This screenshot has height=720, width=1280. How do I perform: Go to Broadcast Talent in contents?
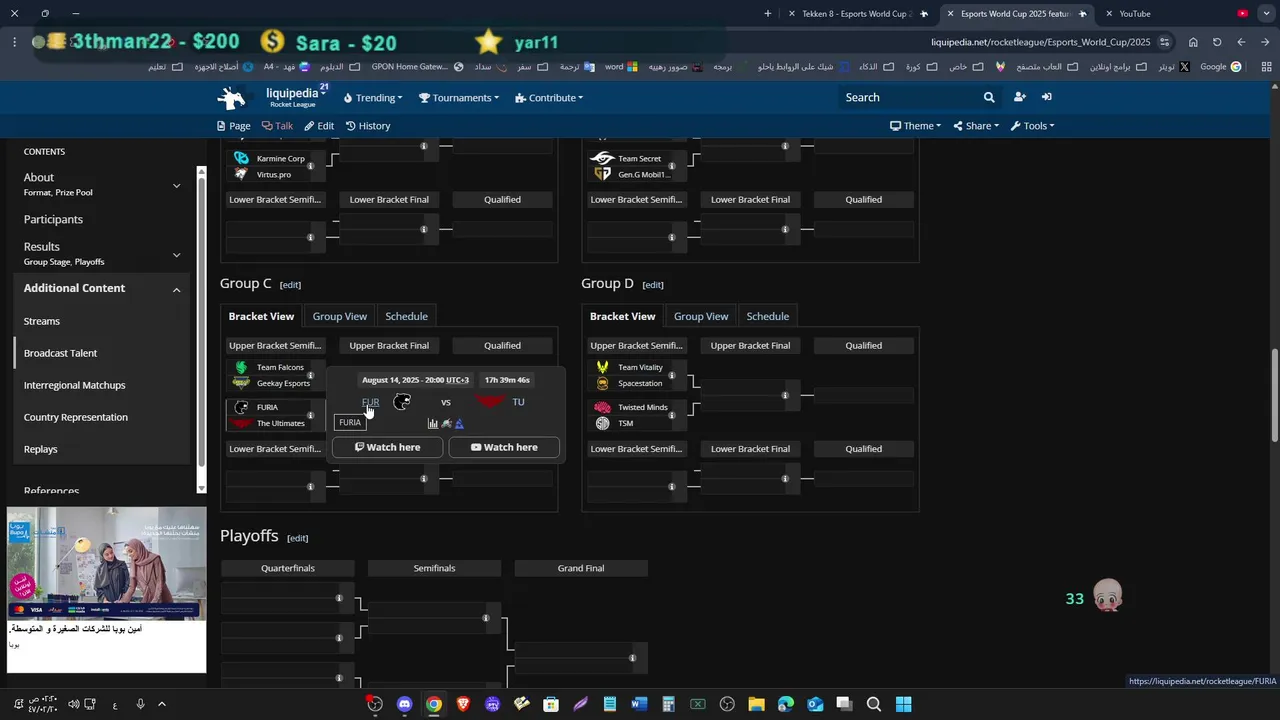point(60,353)
